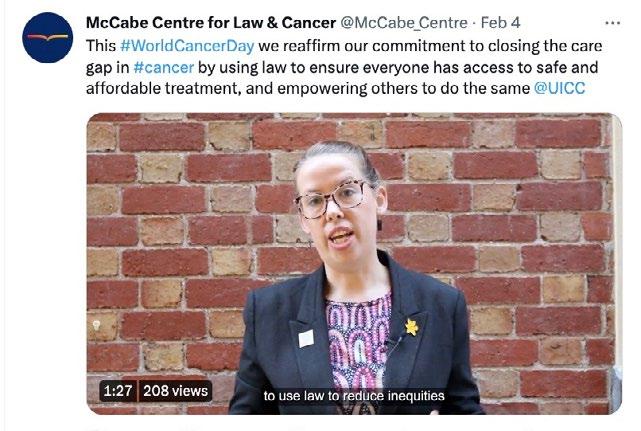
Task: Click the 1:27 duration badge
Action: click(x=118, y=391)
